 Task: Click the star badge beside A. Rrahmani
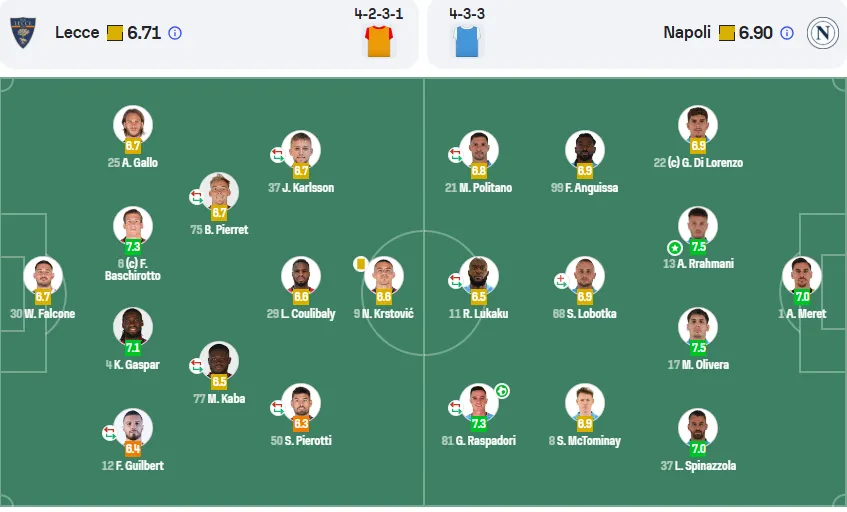pos(674,248)
